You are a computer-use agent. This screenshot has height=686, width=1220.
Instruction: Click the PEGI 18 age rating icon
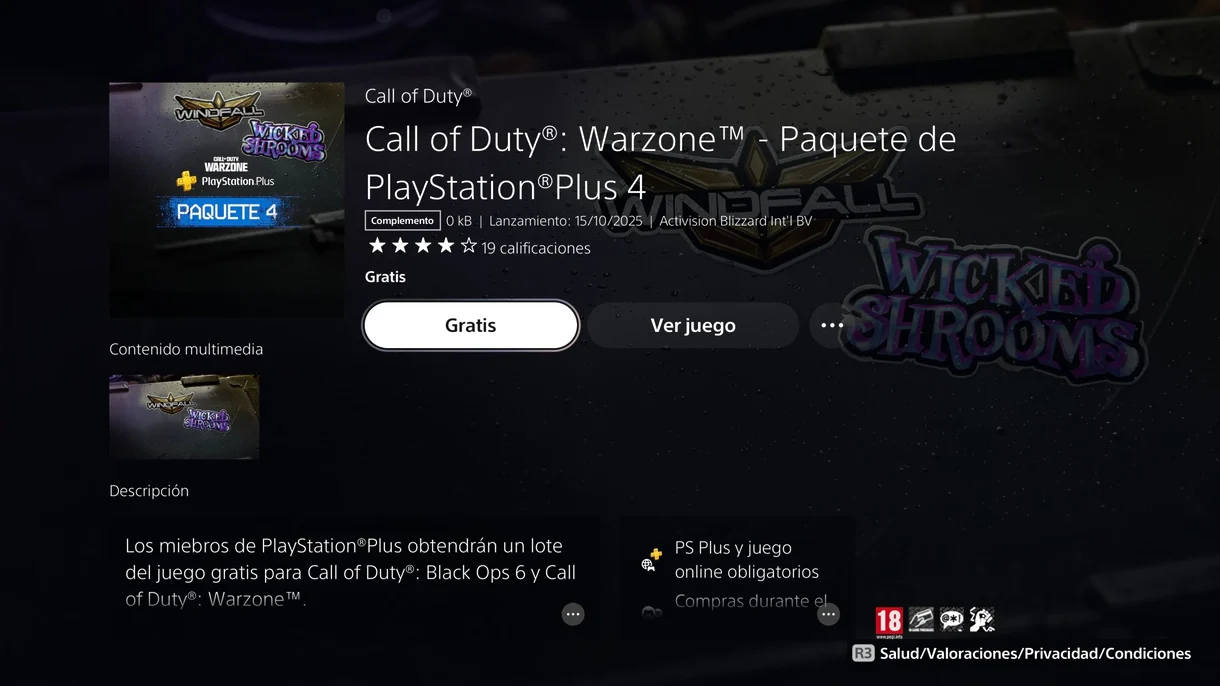[x=889, y=622]
